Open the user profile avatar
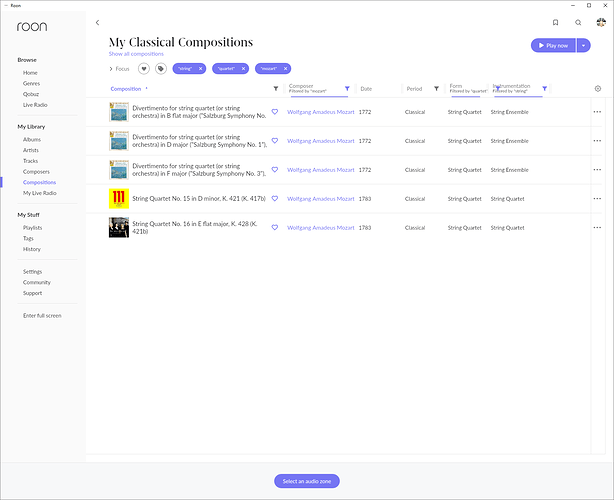 (601, 22)
